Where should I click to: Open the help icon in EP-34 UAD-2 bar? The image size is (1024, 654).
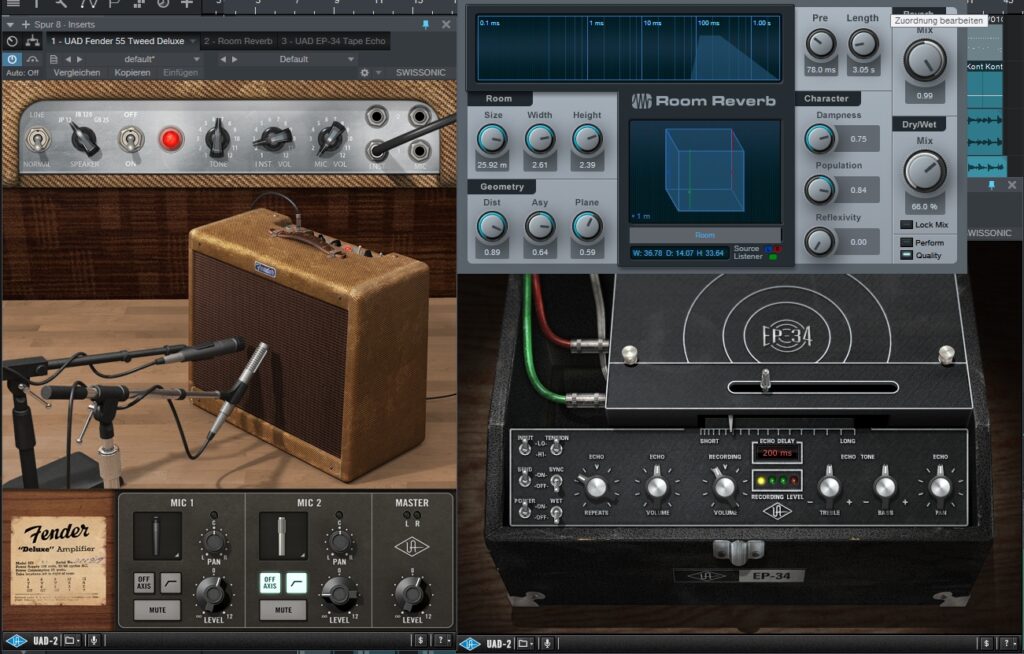(x=1006, y=644)
